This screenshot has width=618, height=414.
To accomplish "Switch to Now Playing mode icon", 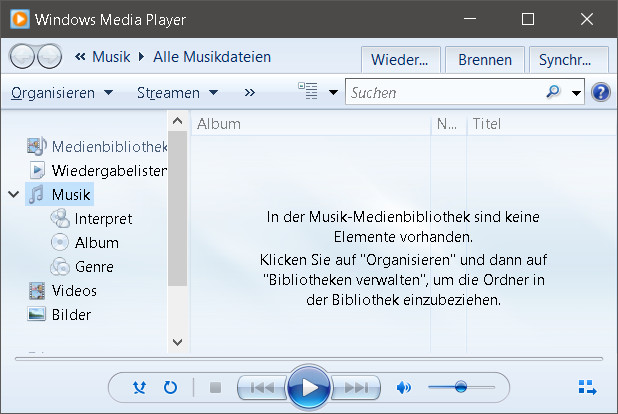I will (x=587, y=387).
